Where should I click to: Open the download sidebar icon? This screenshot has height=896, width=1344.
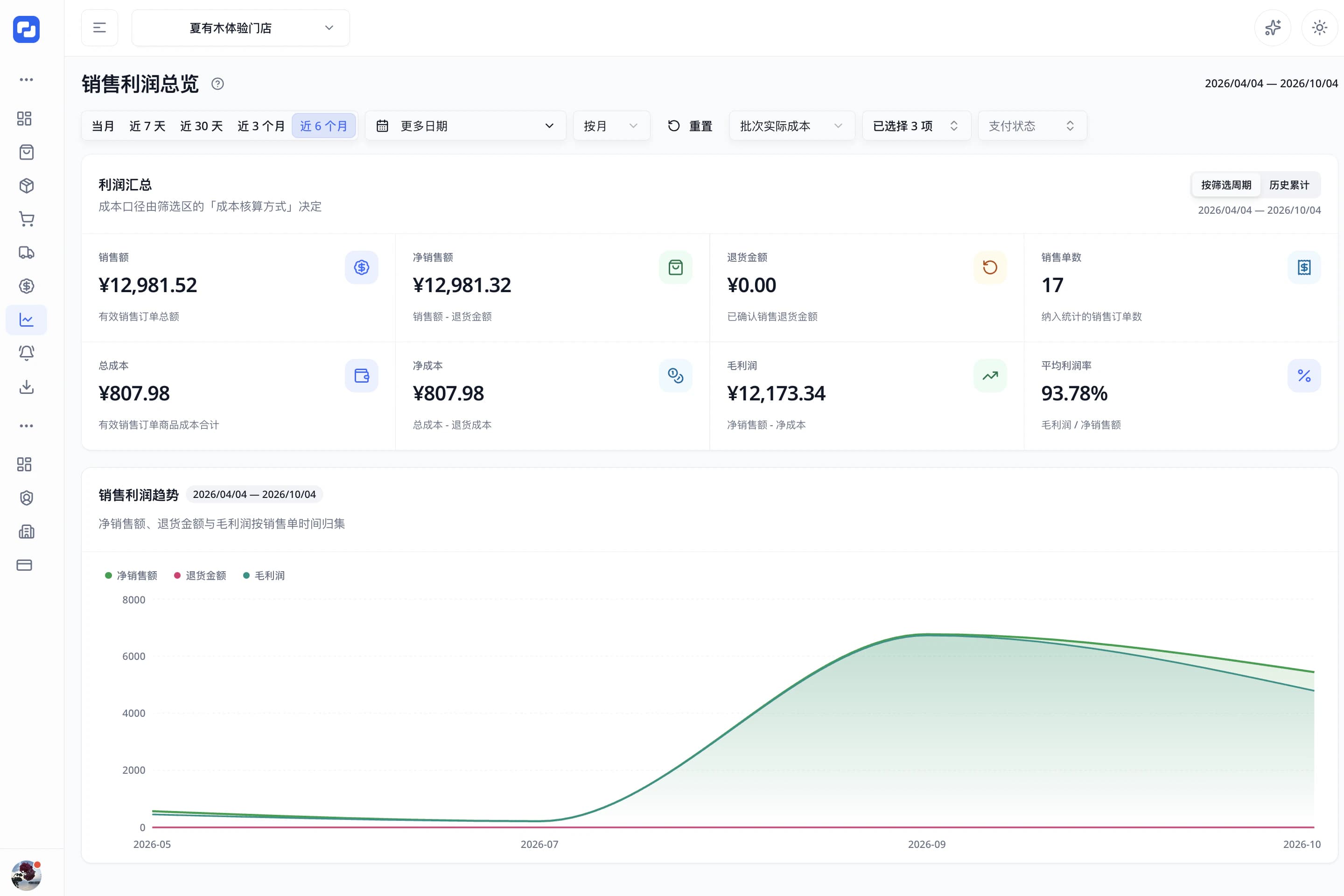tap(26, 387)
